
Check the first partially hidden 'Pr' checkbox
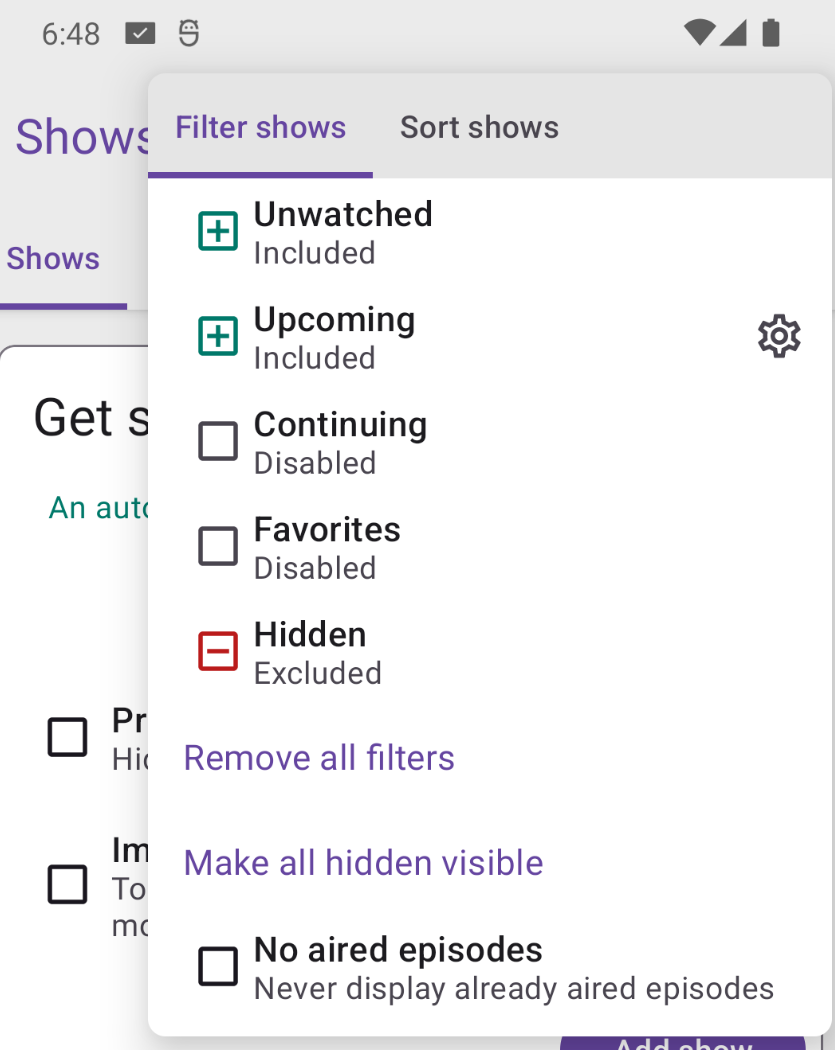point(68,737)
